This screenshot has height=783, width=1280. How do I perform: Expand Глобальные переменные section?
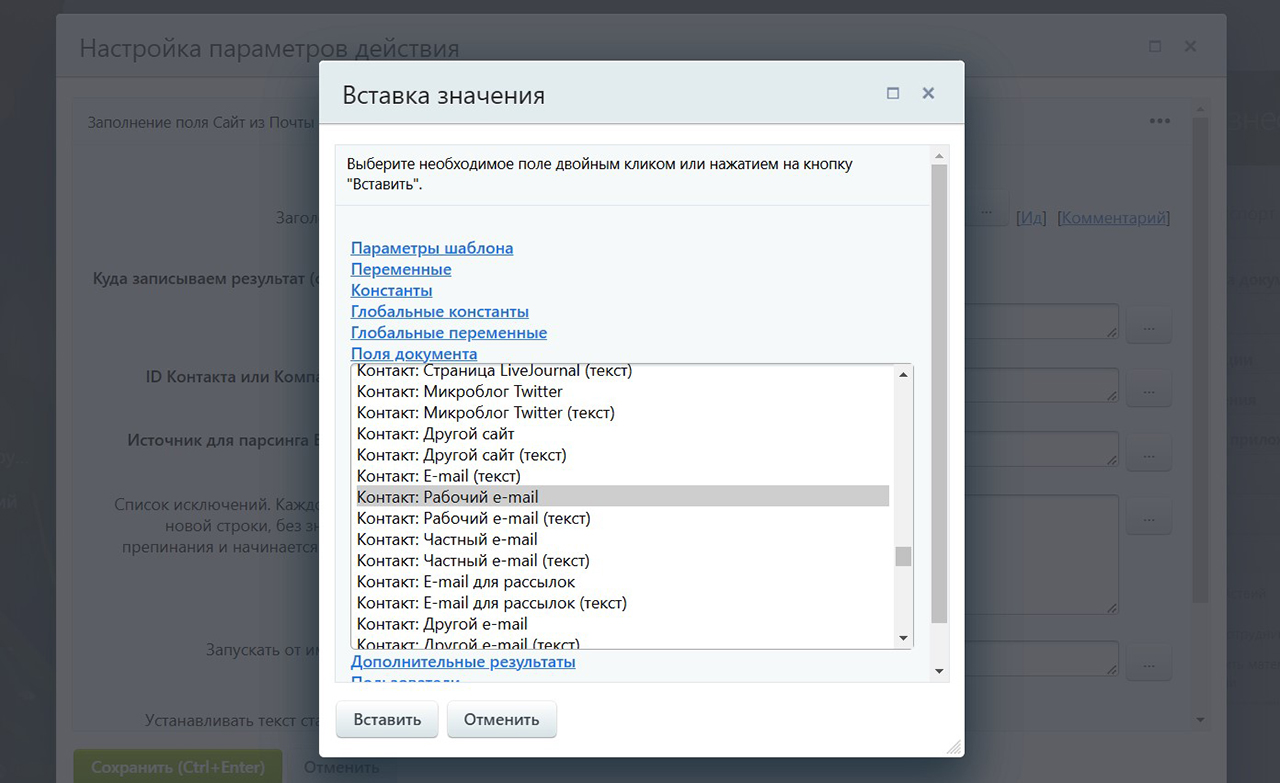(x=449, y=332)
